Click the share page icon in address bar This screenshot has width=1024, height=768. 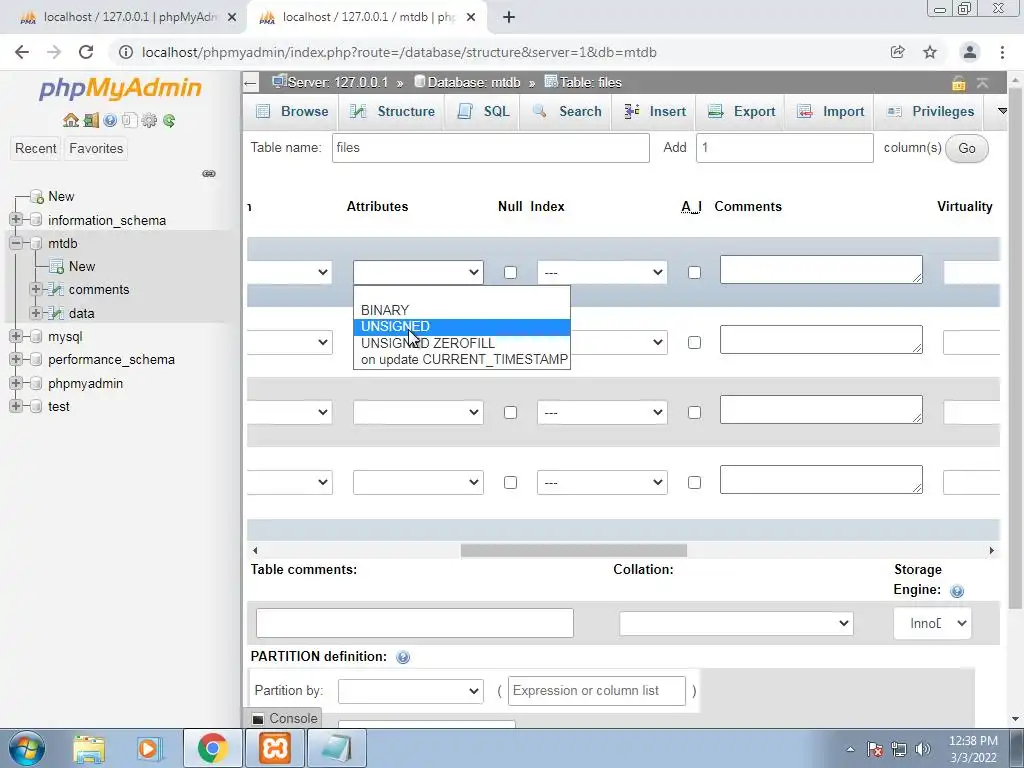897,52
